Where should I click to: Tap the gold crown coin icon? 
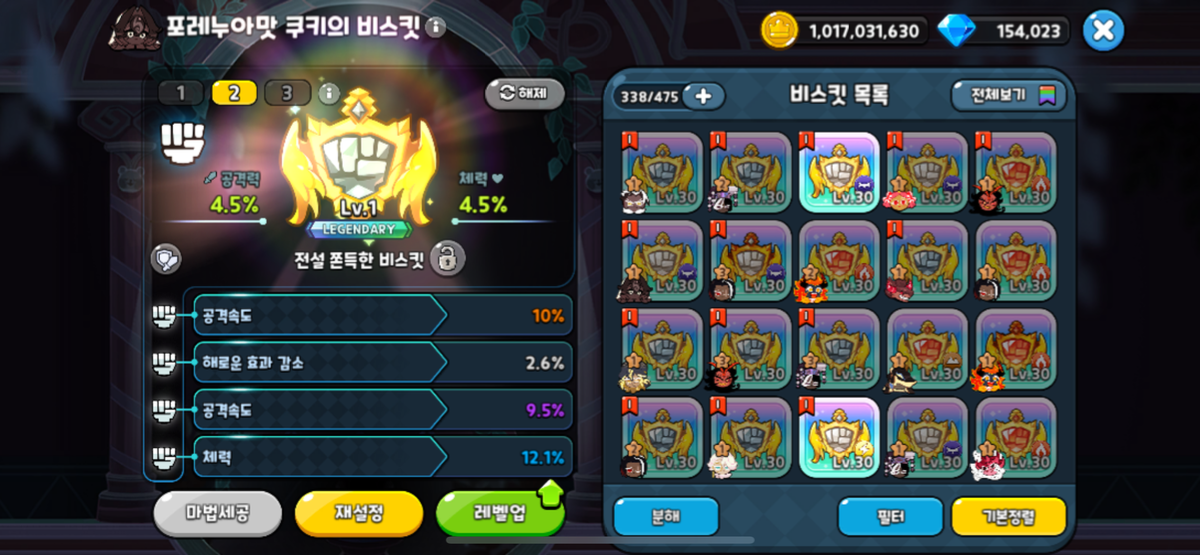click(x=778, y=30)
